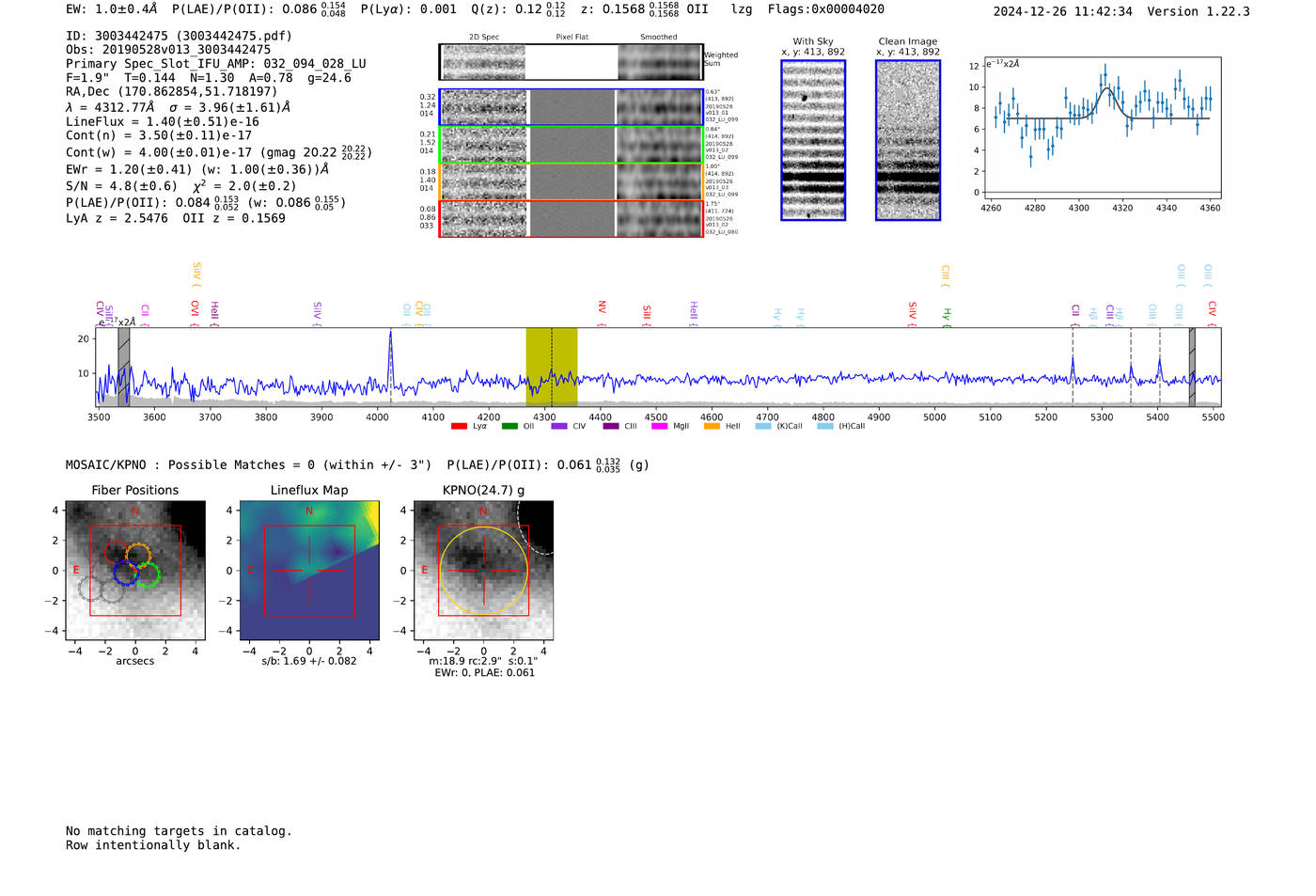Image resolution: width=1316 pixels, height=896 pixels.
Task: Click the green Hγ line label above spectrum
Action: click(947, 316)
